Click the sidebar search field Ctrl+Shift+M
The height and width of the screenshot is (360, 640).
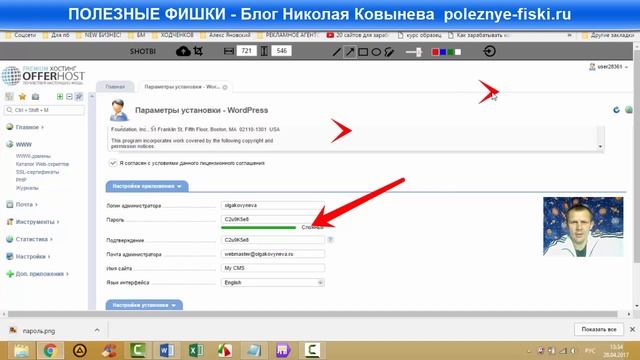click(44, 110)
